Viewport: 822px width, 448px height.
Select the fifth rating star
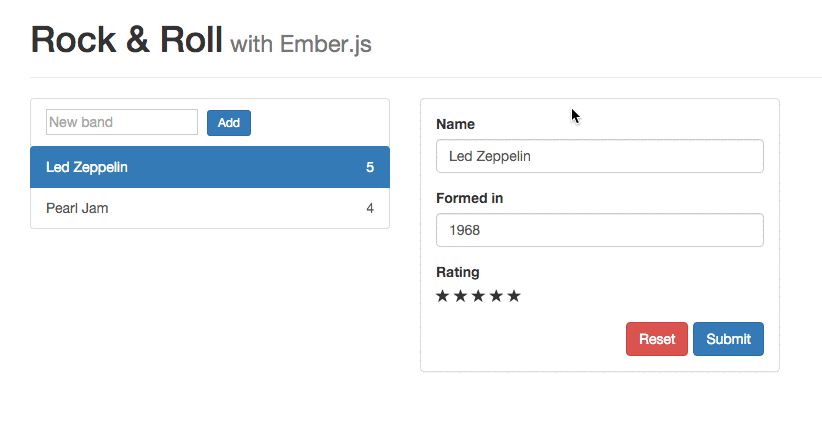[x=514, y=296]
